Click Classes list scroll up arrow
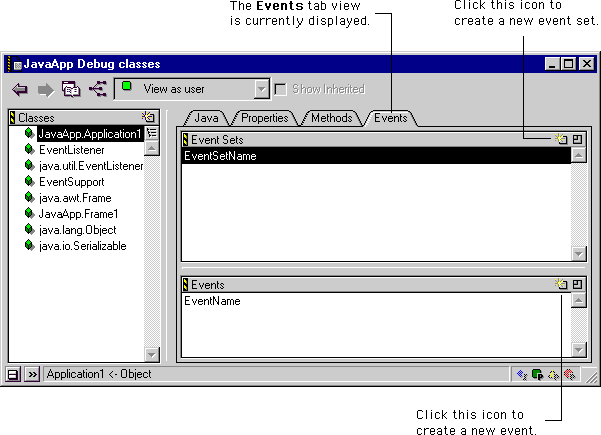 [152, 148]
